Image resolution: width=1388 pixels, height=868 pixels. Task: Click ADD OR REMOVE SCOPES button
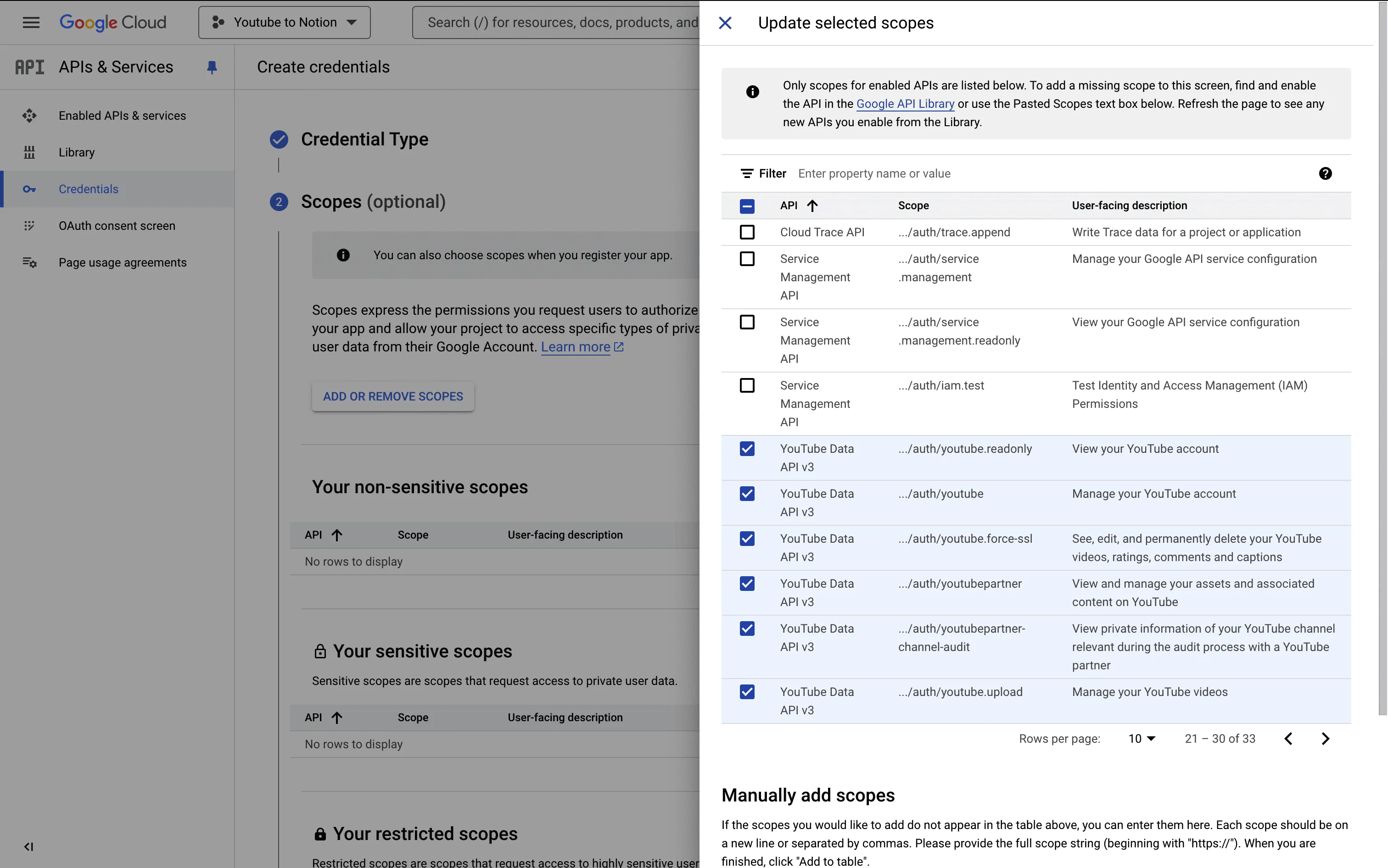click(393, 396)
